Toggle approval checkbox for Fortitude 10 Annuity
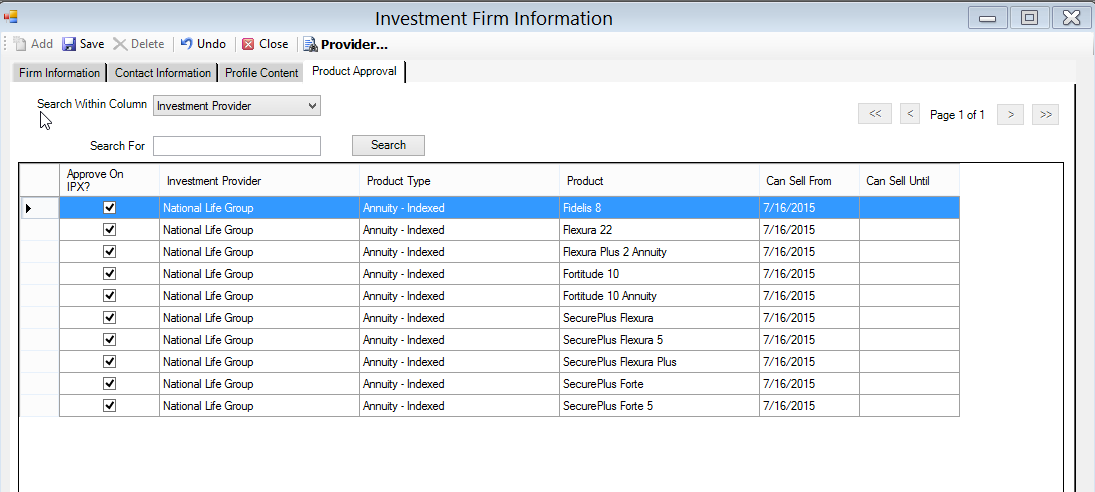The width and height of the screenshot is (1095, 492). (109, 296)
